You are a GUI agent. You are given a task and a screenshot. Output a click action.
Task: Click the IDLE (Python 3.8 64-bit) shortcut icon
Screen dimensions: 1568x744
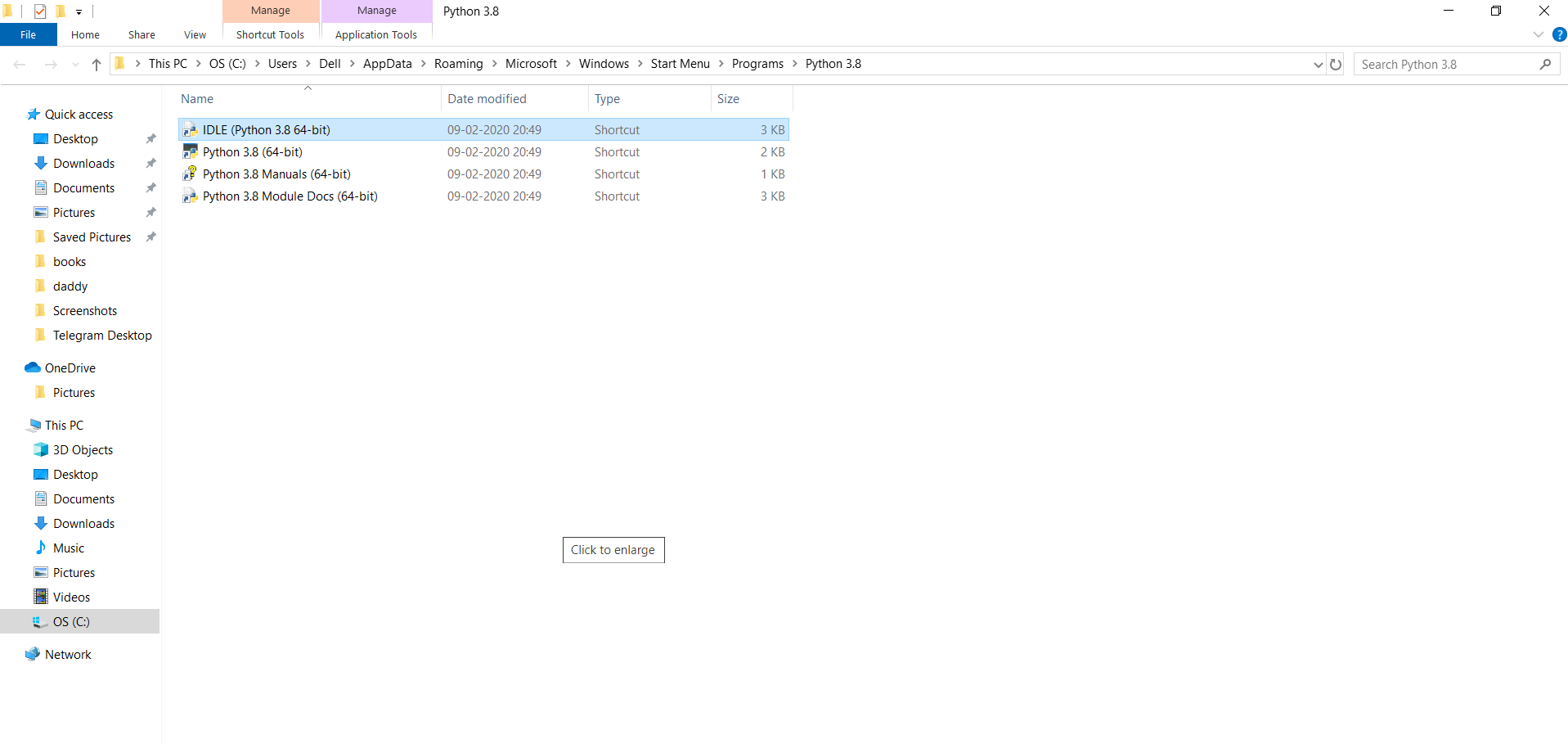coord(190,130)
